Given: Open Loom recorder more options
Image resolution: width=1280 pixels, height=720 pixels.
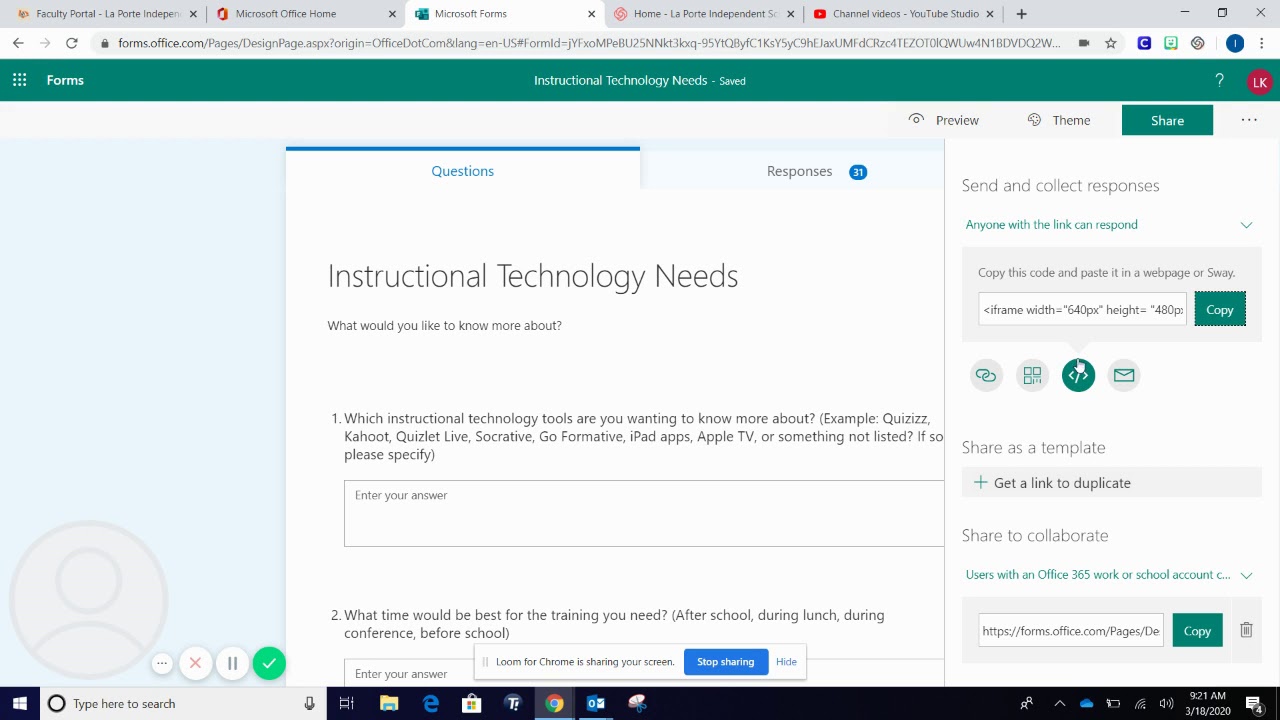Looking at the screenshot, I should pyautogui.click(x=162, y=663).
